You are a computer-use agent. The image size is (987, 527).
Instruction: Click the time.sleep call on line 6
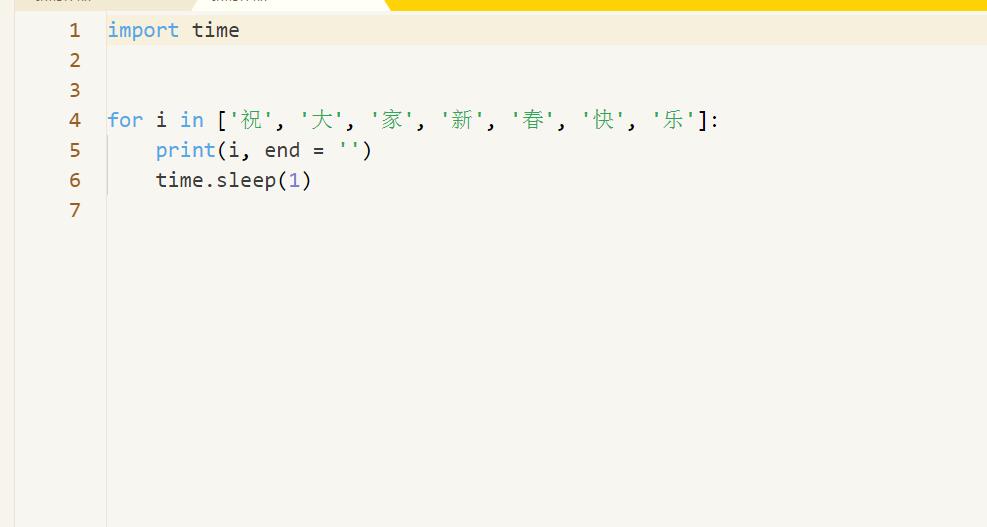pyautogui.click(x=234, y=181)
